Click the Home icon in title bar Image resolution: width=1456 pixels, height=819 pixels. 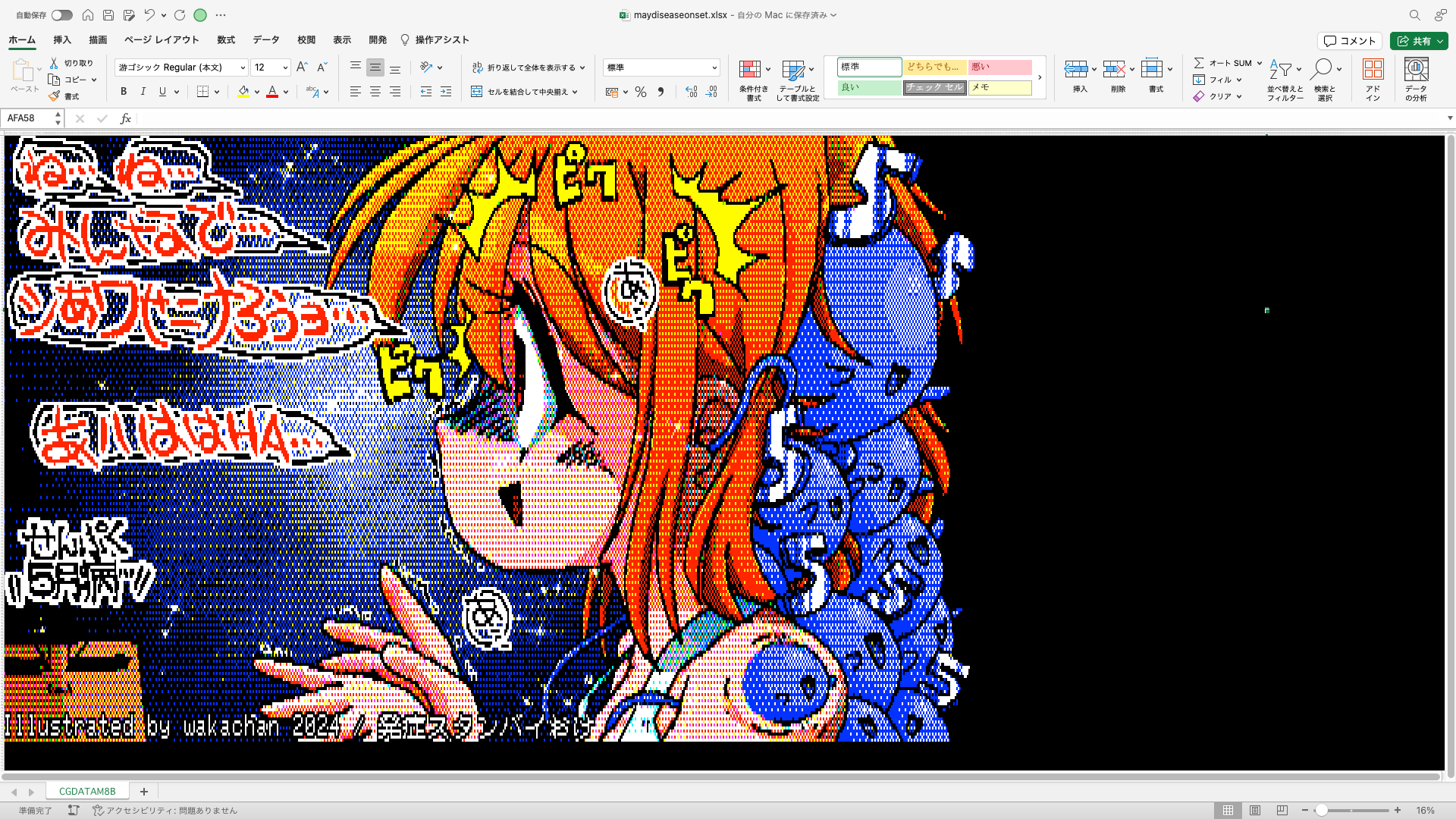click(x=88, y=15)
